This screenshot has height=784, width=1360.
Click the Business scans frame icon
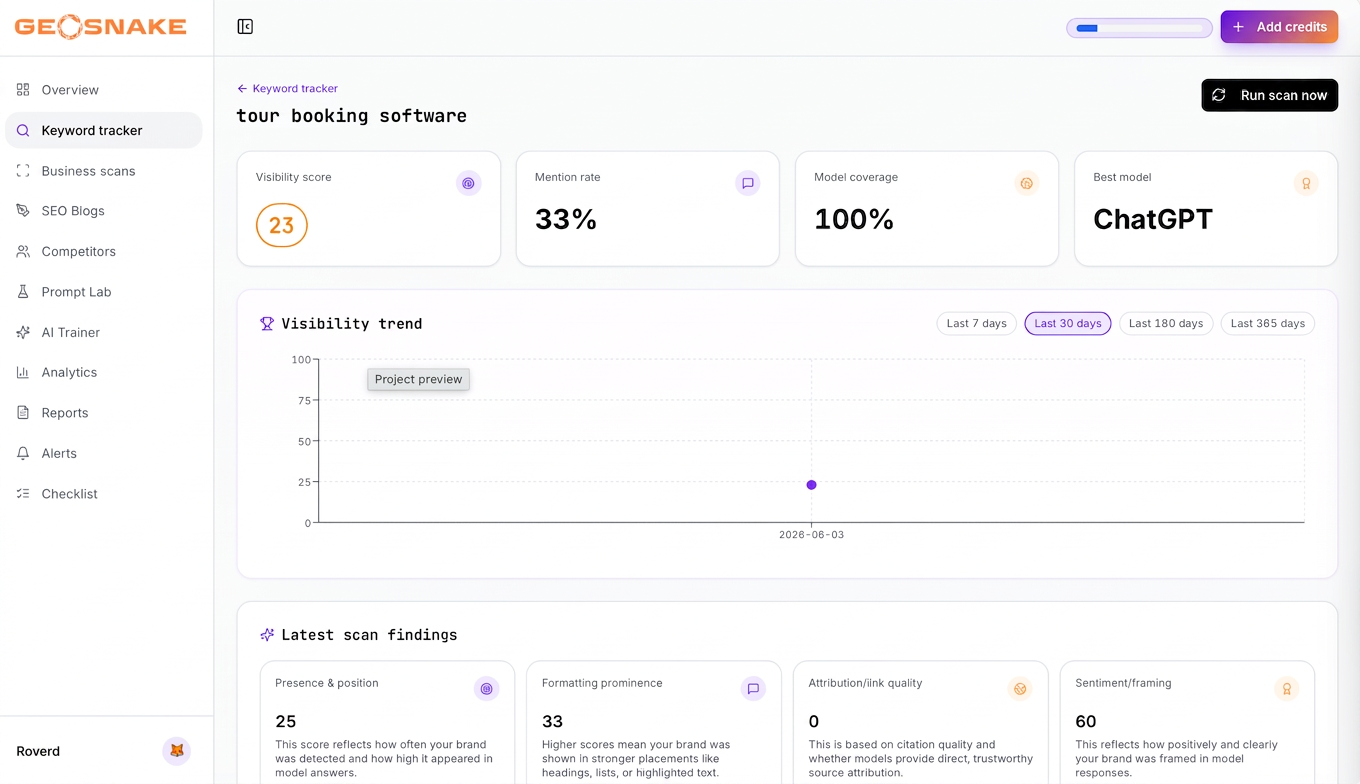point(23,171)
